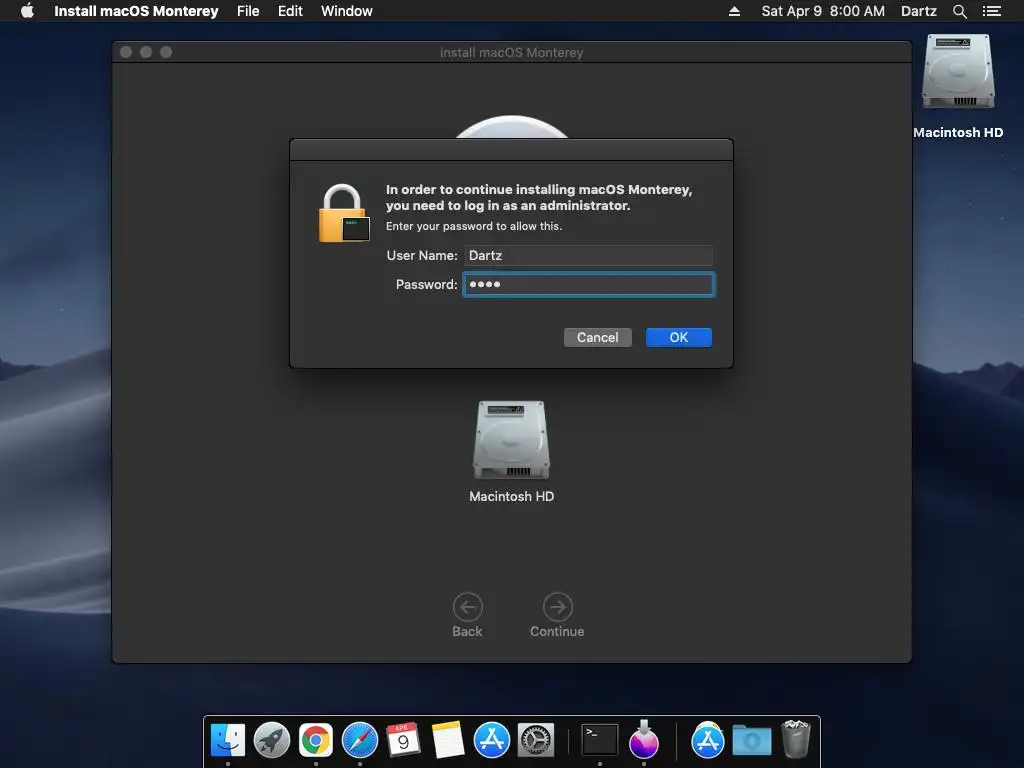Screen dimensions: 1024x768
Task: Open the Dartz user menu
Action: click(x=918, y=11)
